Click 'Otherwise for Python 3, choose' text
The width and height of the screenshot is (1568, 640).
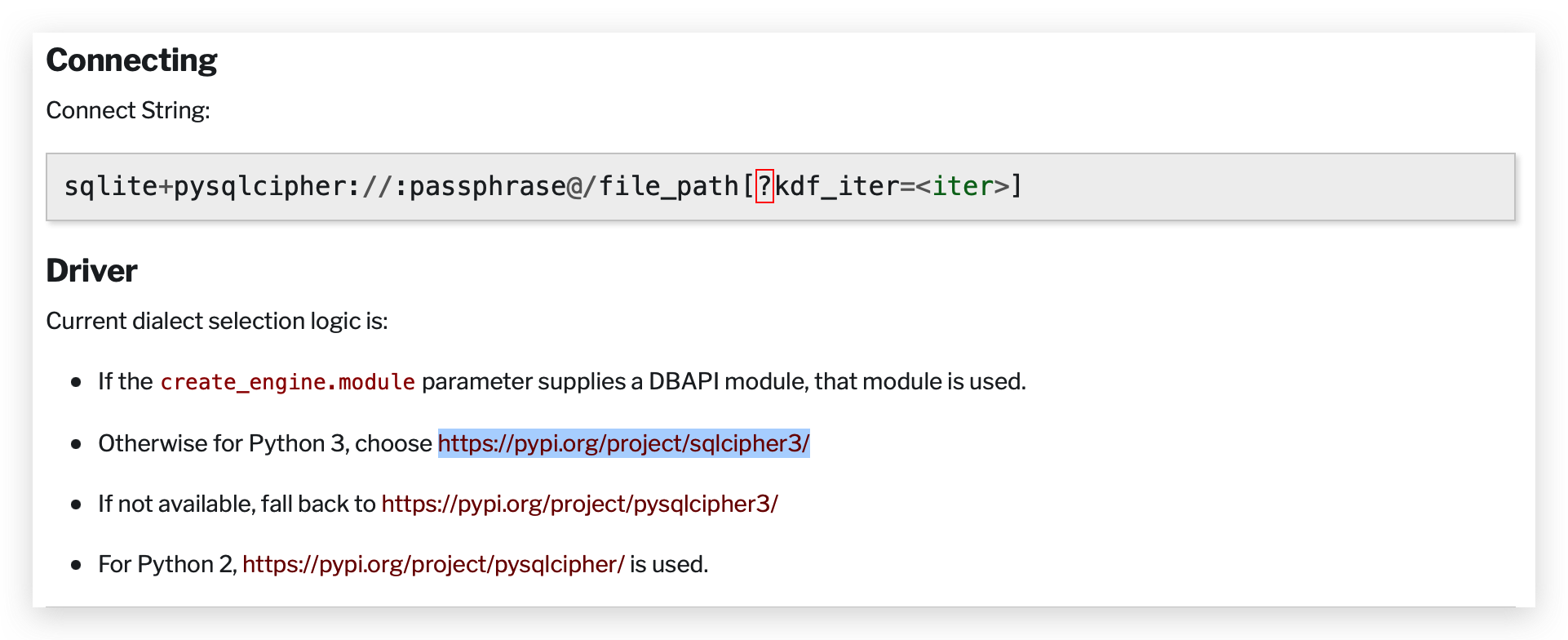[264, 443]
